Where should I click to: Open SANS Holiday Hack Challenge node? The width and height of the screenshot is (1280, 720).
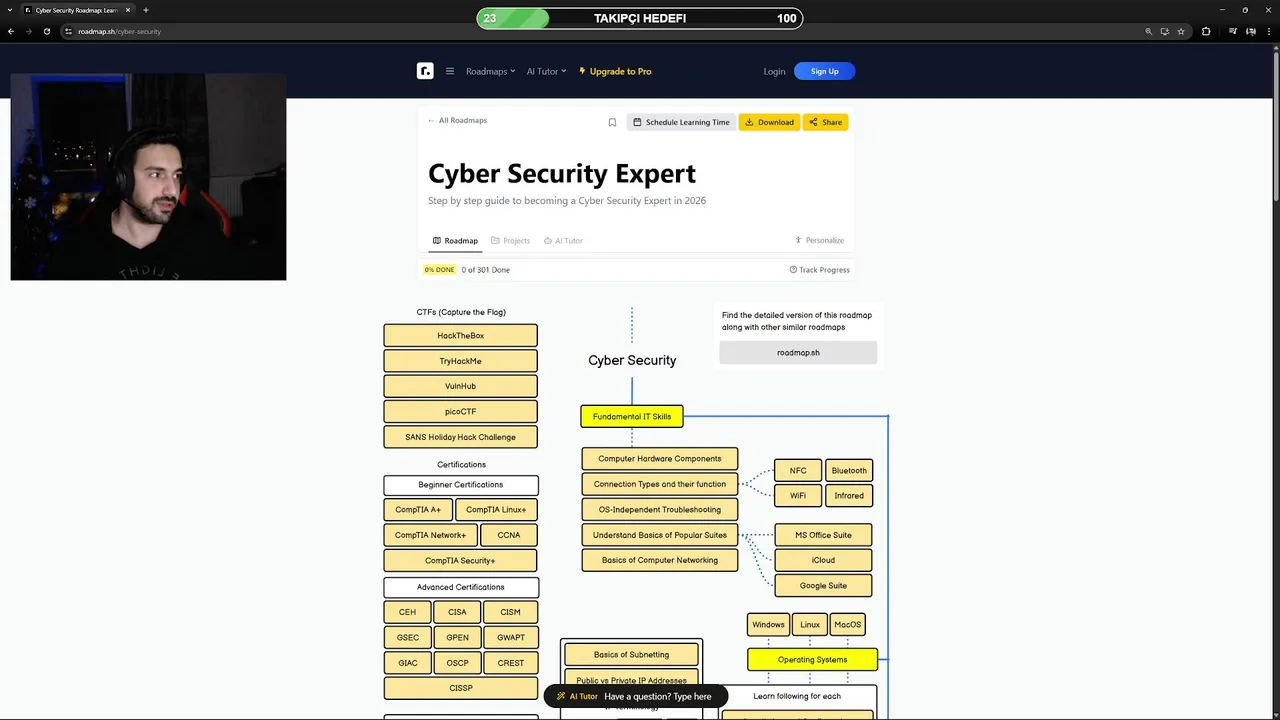coord(460,437)
